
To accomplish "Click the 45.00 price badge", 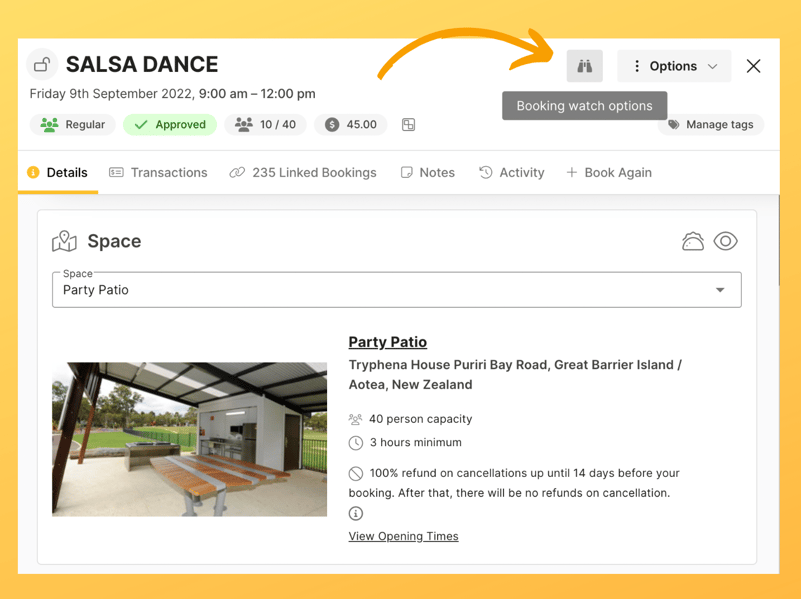I will click(x=350, y=125).
